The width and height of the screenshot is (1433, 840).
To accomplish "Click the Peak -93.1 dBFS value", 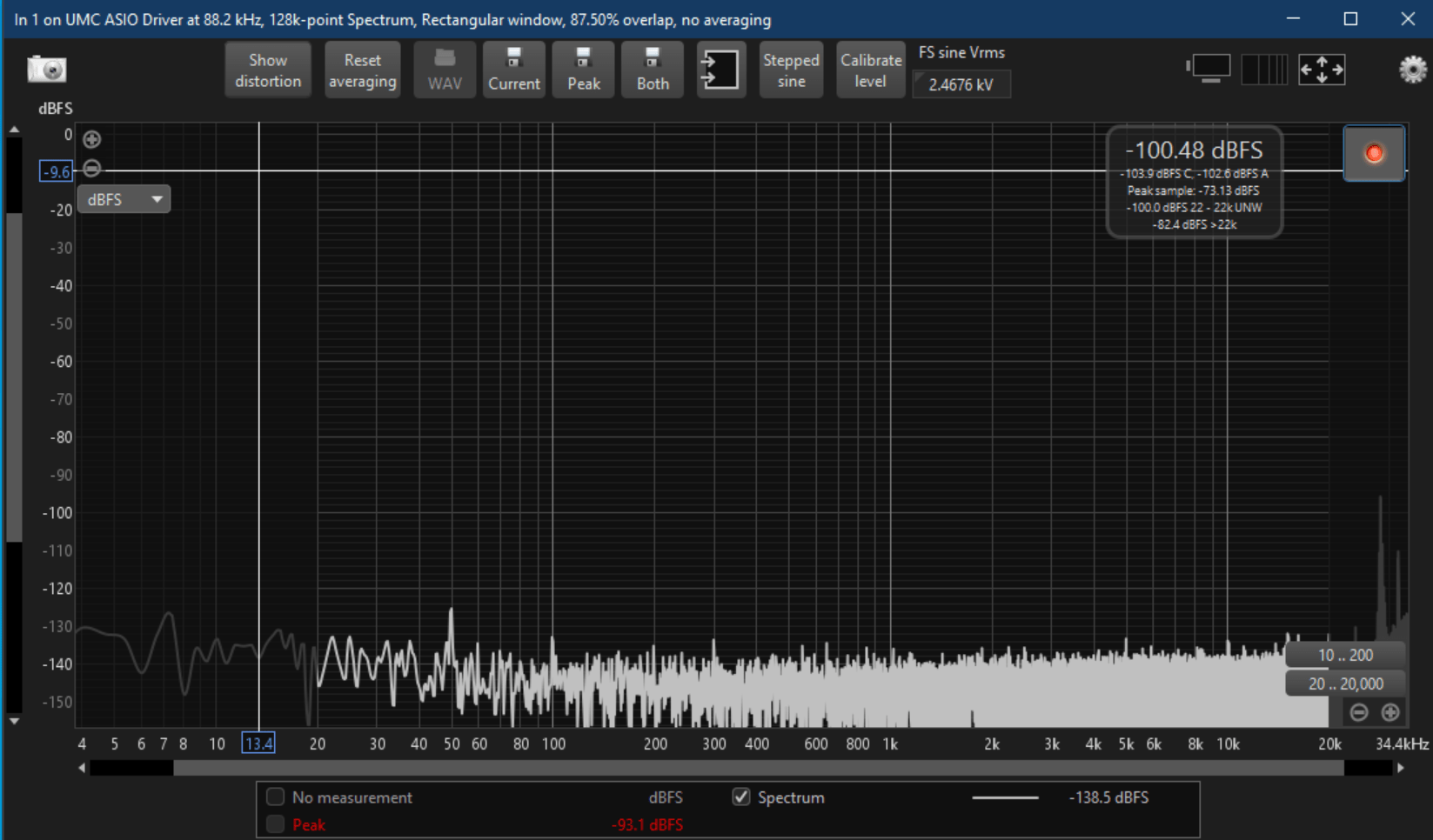I will point(646,824).
